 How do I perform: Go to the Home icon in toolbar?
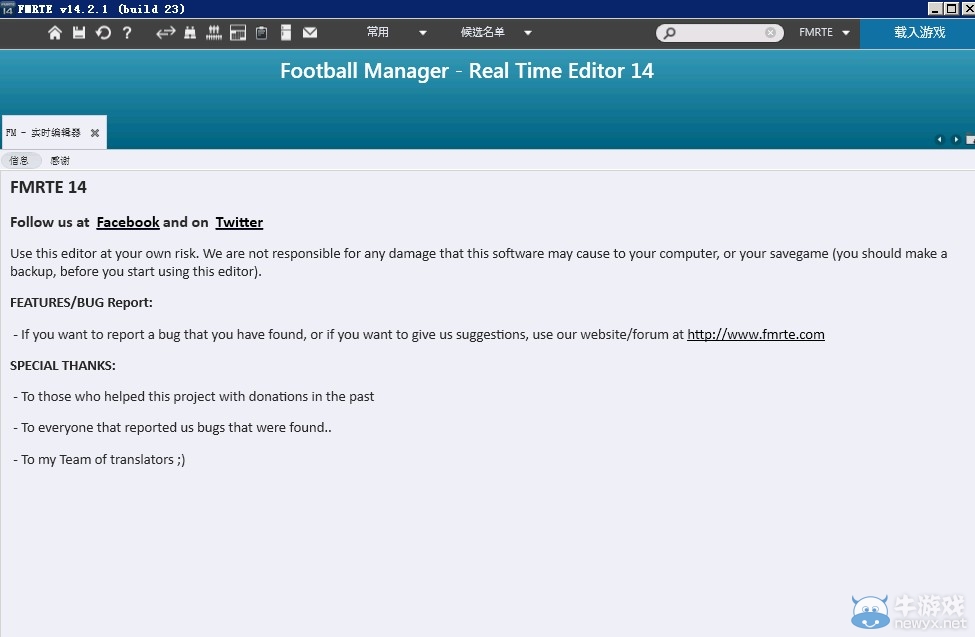coord(55,33)
